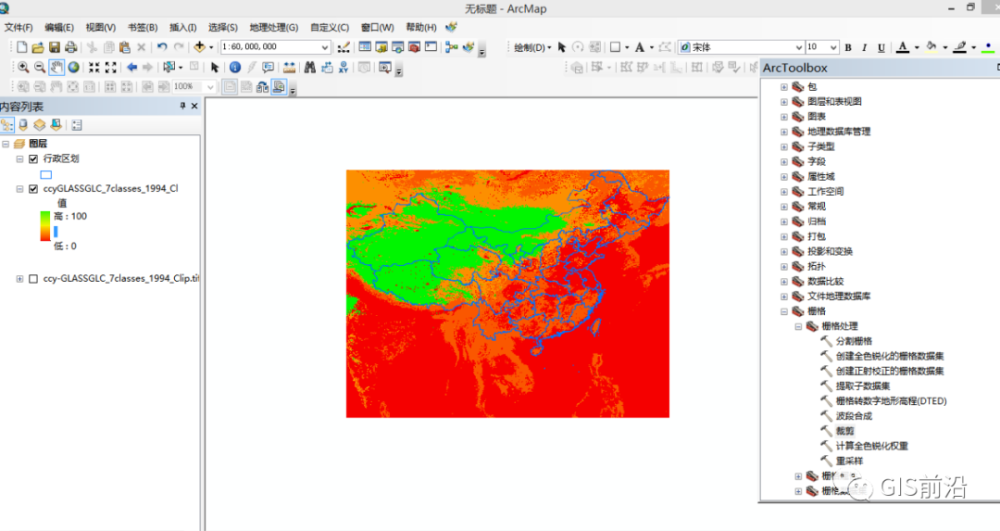Image resolution: width=1000 pixels, height=531 pixels.
Task: Create a new map document
Action: pyautogui.click(x=22, y=47)
